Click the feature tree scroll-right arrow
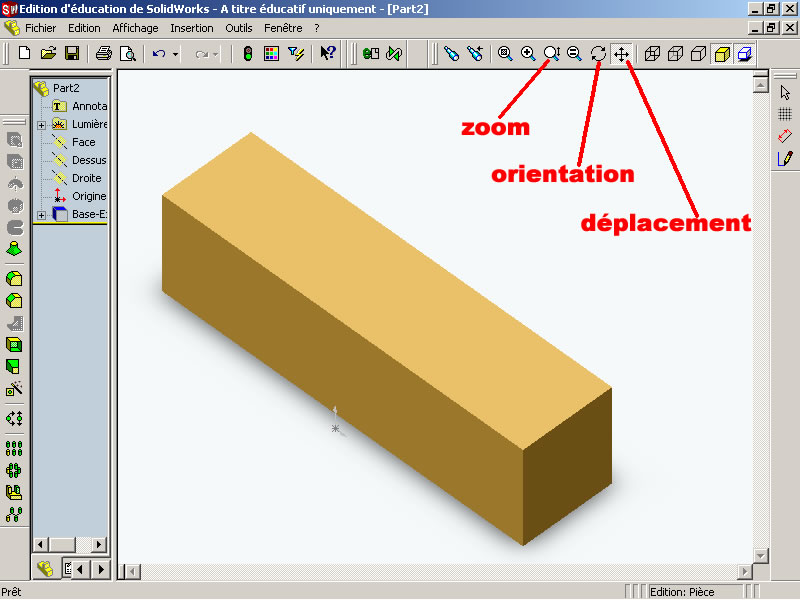The image size is (800, 600). tap(99, 544)
